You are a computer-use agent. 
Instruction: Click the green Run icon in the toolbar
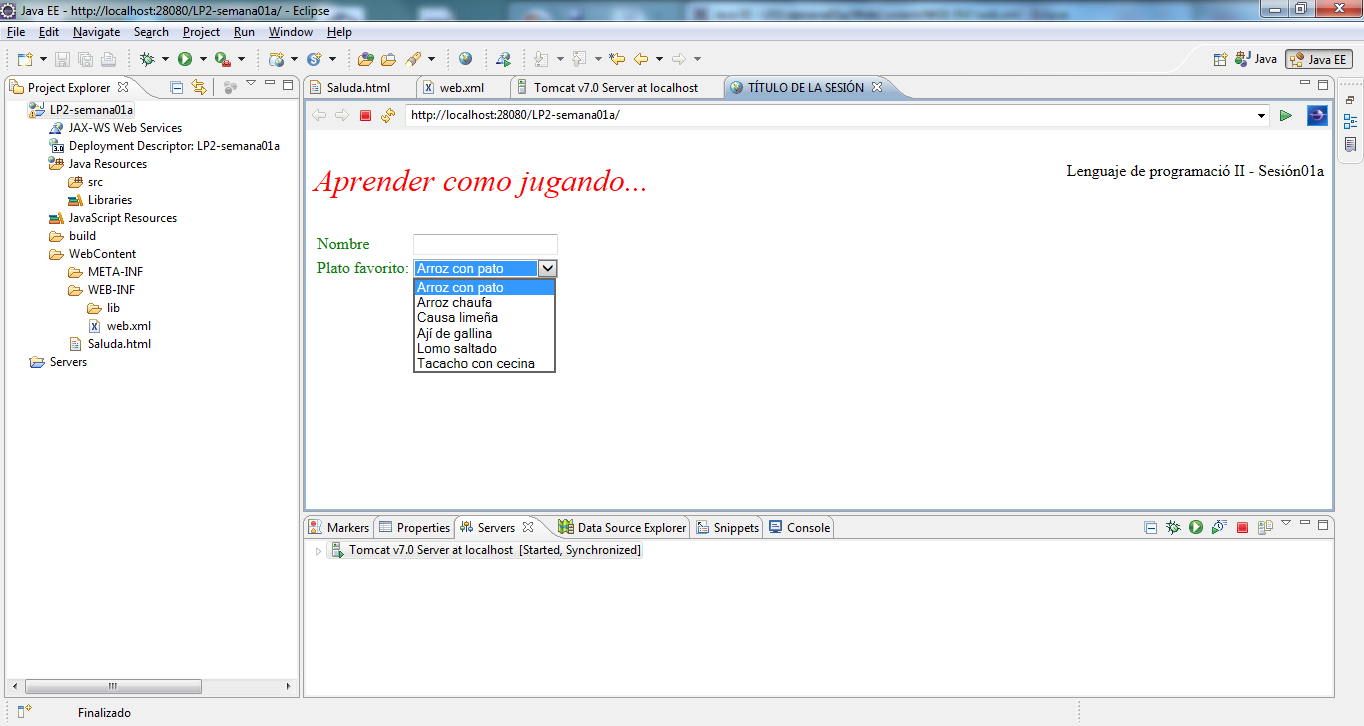pos(185,60)
